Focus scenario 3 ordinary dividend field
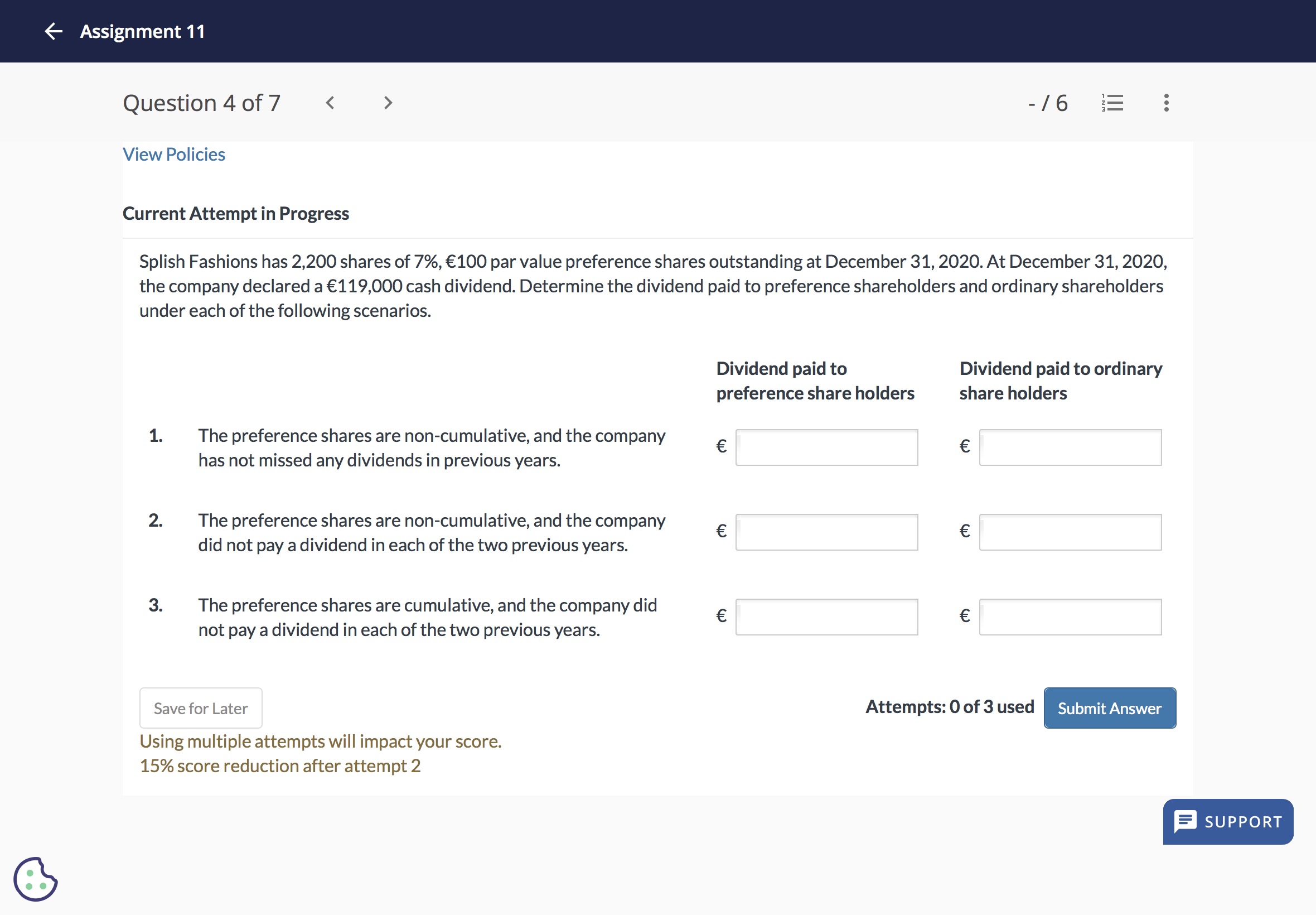The height and width of the screenshot is (915, 1316). pos(1070,617)
